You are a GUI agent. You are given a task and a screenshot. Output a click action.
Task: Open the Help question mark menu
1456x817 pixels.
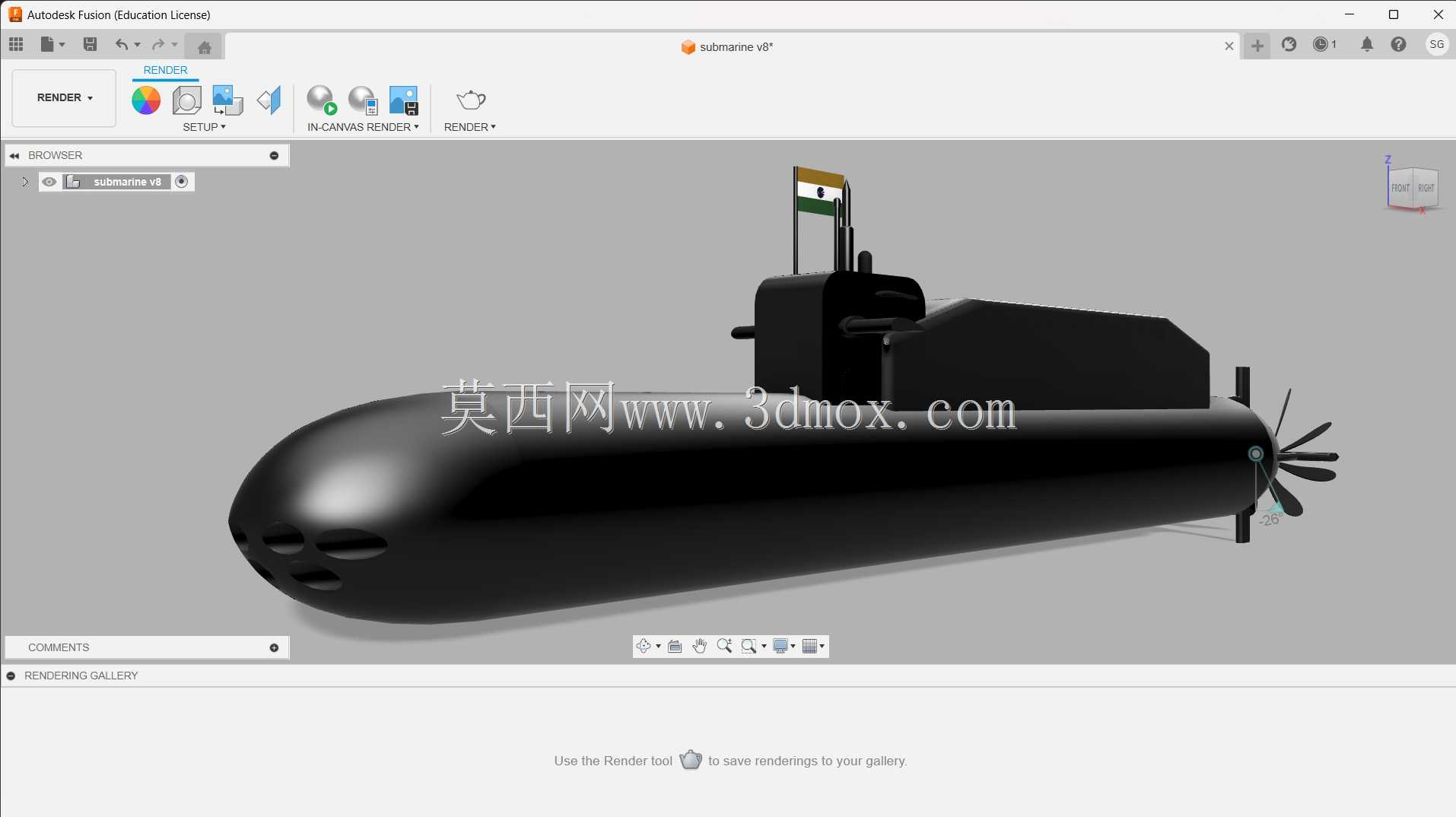(1398, 44)
